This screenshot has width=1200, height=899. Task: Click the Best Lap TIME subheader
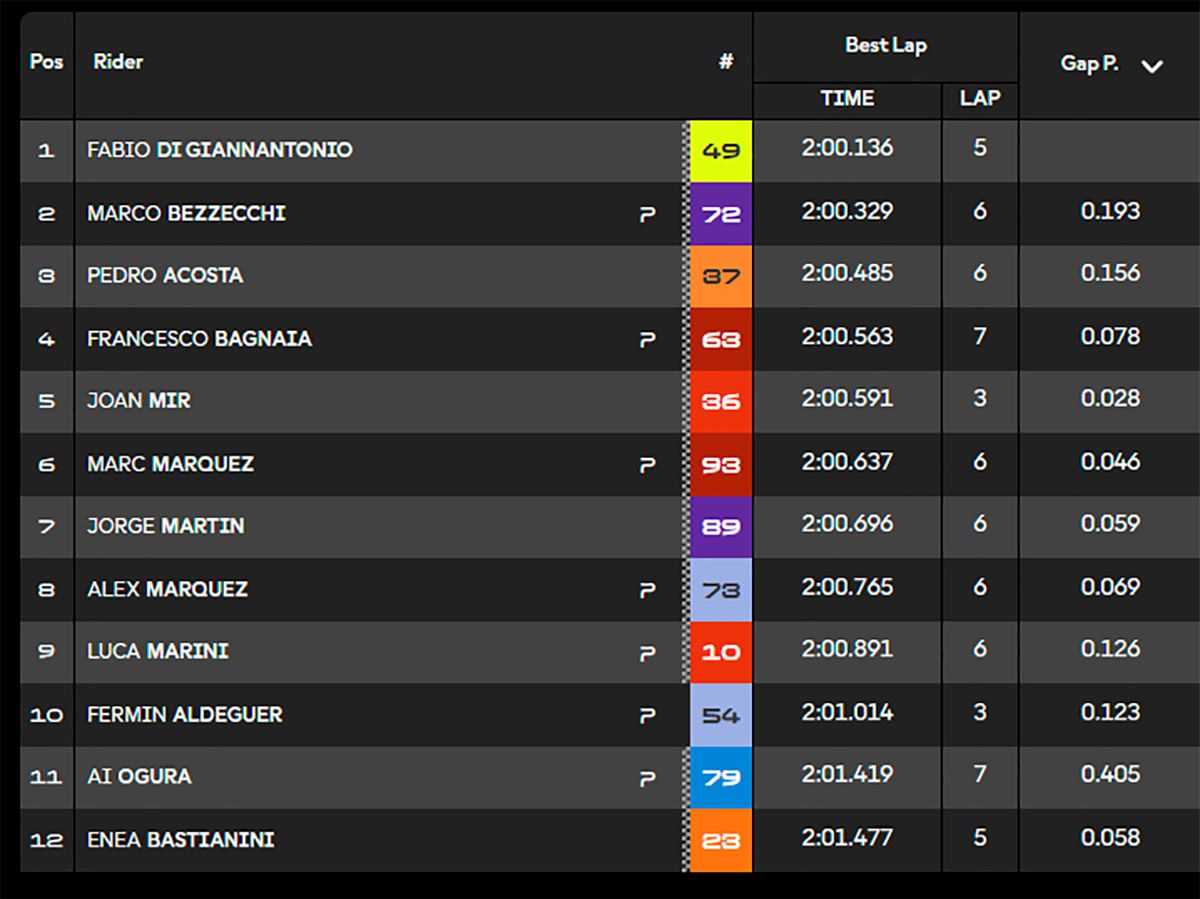[847, 98]
